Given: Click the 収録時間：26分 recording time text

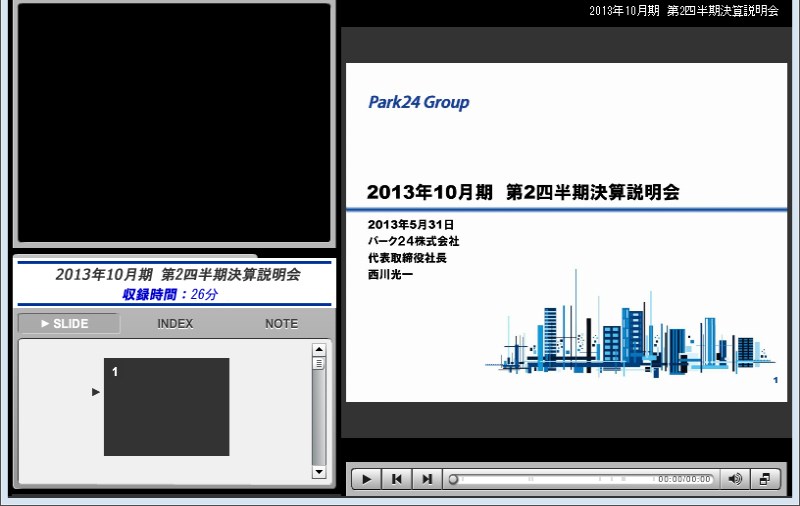Looking at the screenshot, I should [170, 294].
